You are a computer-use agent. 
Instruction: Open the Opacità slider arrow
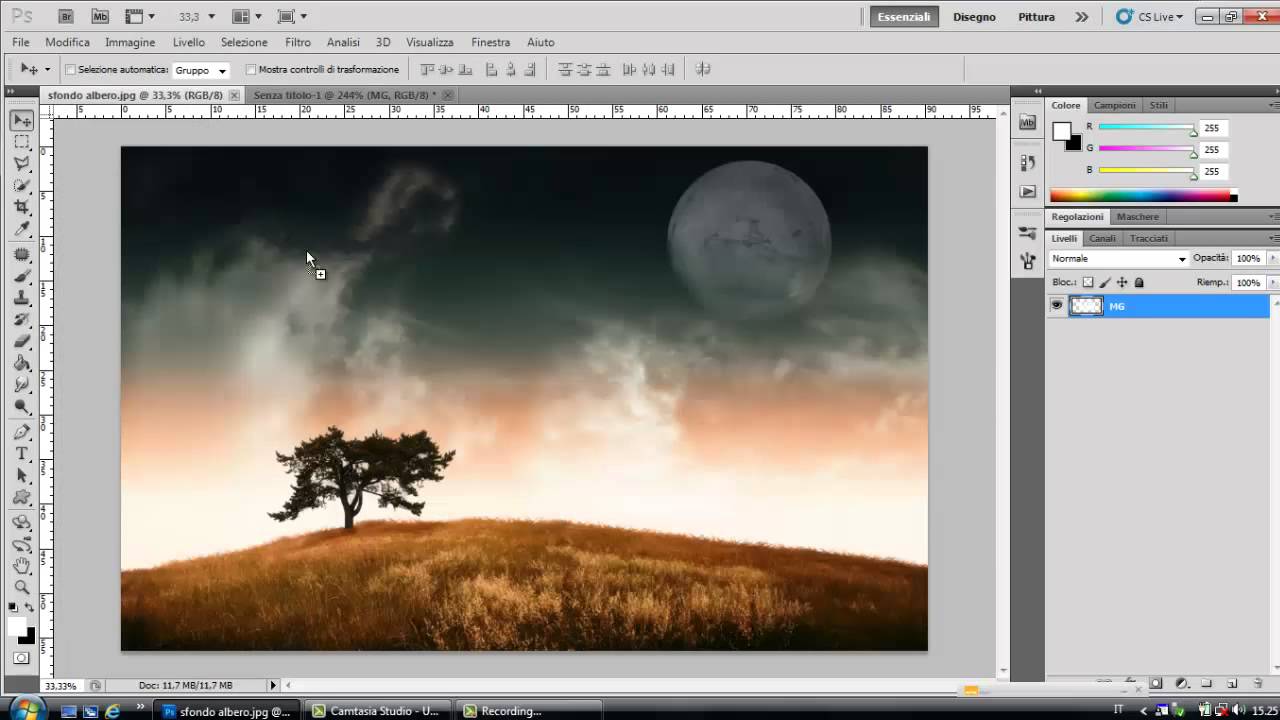[1273, 258]
